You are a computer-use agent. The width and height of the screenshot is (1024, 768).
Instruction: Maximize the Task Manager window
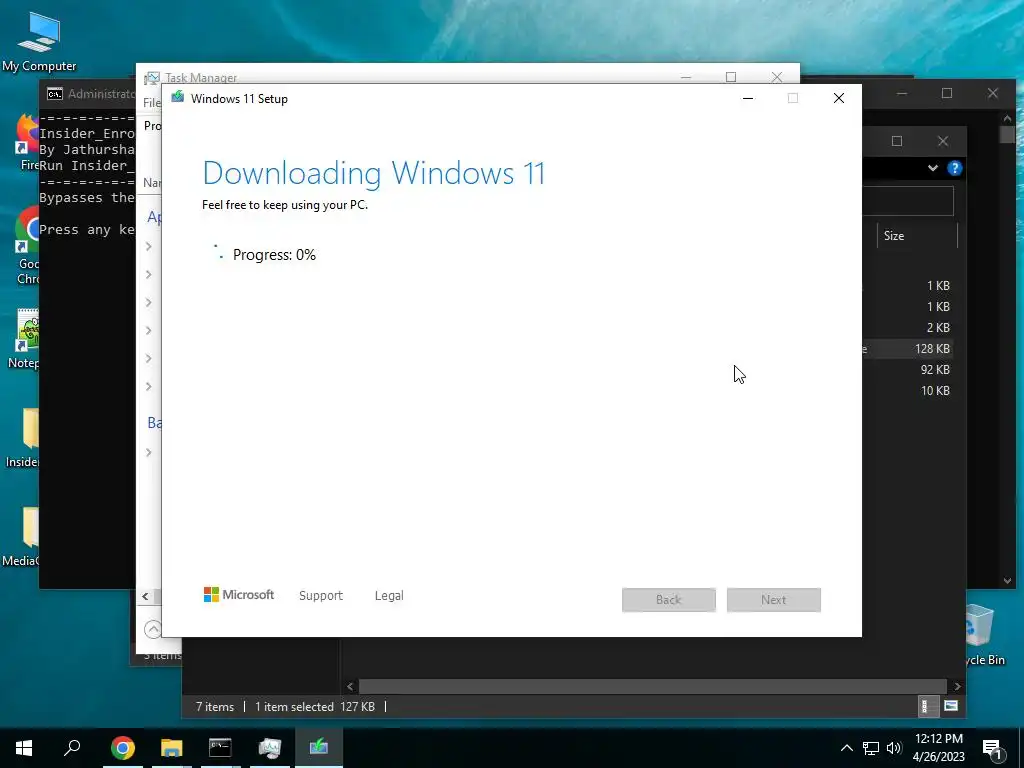pos(731,77)
